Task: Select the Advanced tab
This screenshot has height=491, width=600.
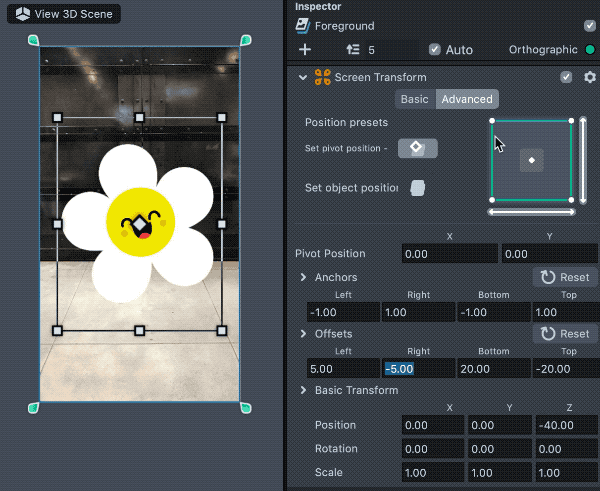Action: 467,99
